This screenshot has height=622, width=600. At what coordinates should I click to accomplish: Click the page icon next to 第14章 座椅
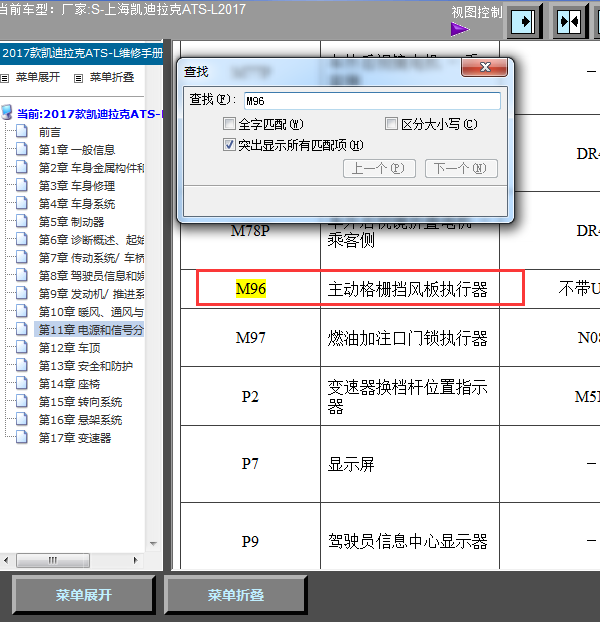21,384
